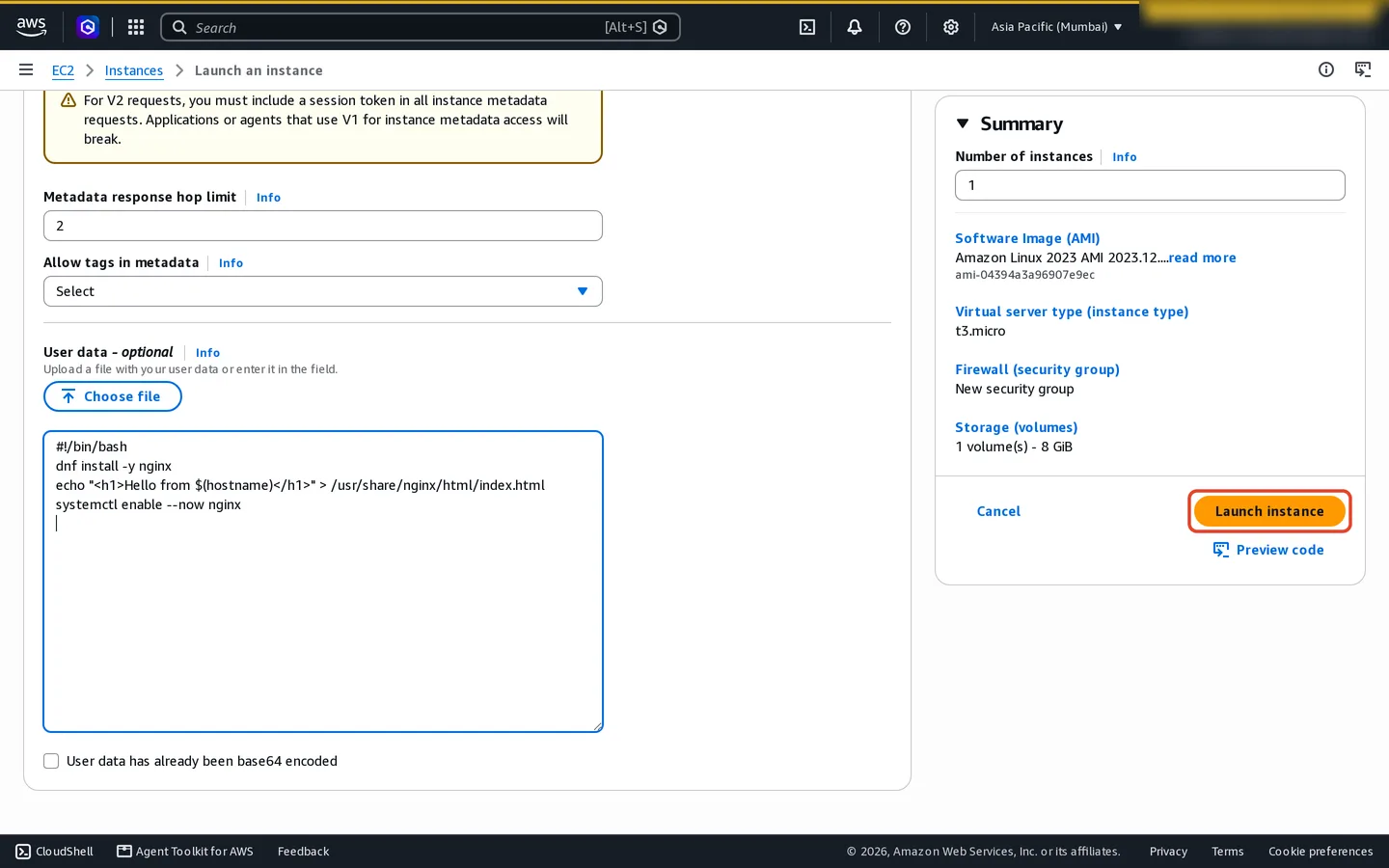Open settings gear icon
This screenshot has height=868, width=1389.
[951, 27]
